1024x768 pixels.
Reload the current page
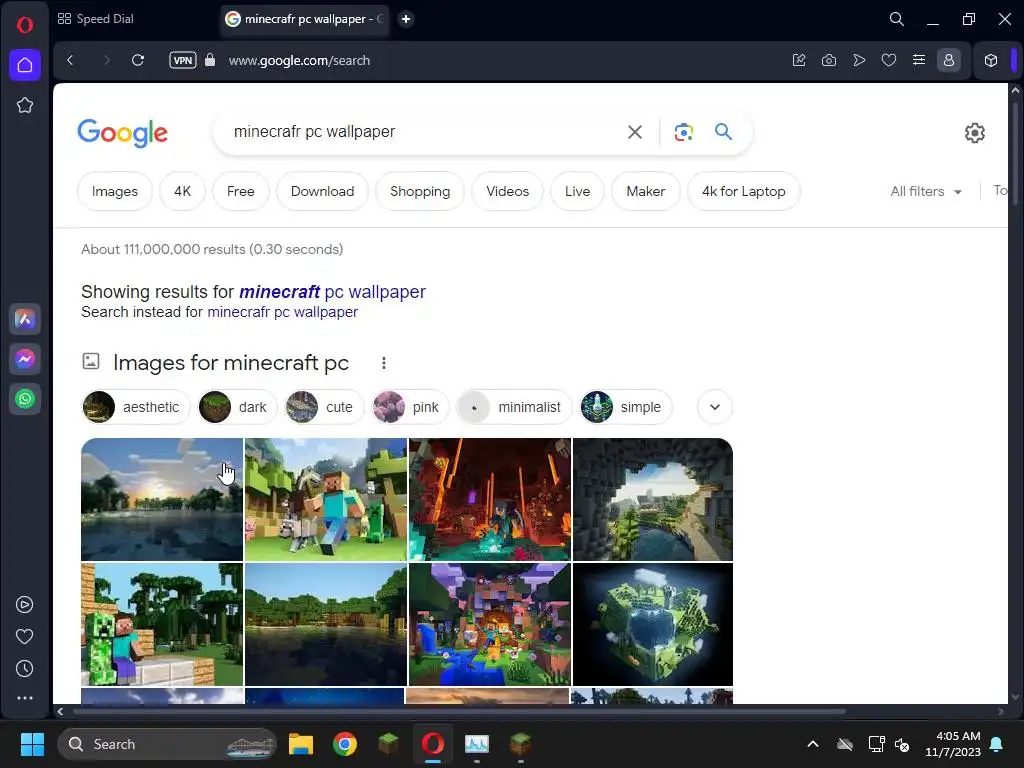[x=138, y=60]
